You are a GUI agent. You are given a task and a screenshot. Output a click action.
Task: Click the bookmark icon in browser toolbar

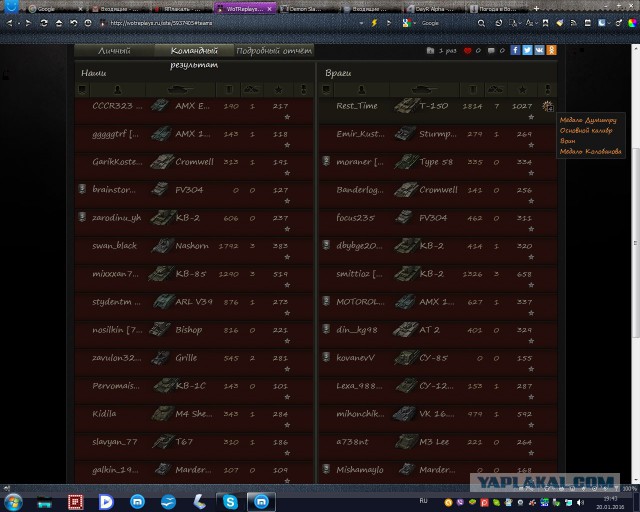[545, 23]
